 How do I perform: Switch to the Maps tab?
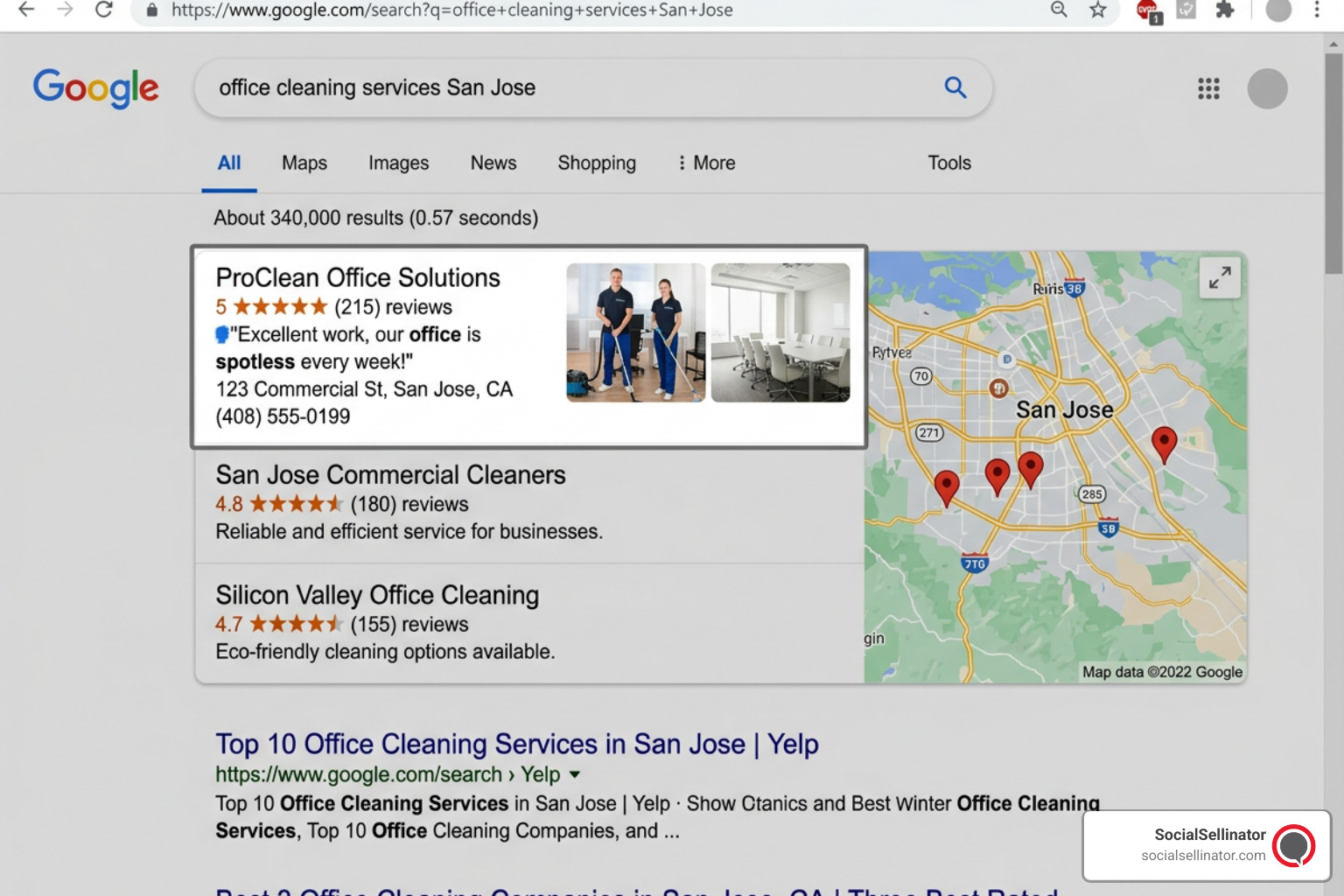[x=304, y=163]
